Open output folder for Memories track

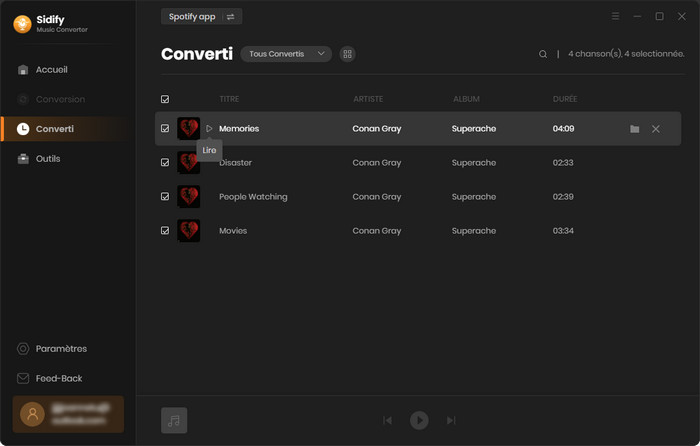pyautogui.click(x=634, y=129)
